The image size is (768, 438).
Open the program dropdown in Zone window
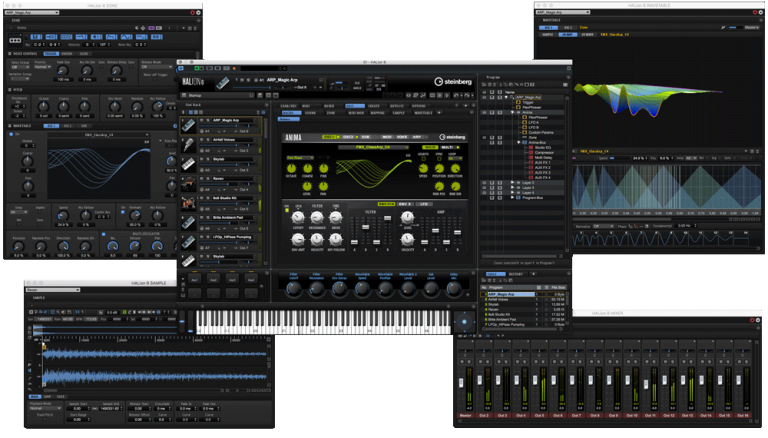point(32,12)
